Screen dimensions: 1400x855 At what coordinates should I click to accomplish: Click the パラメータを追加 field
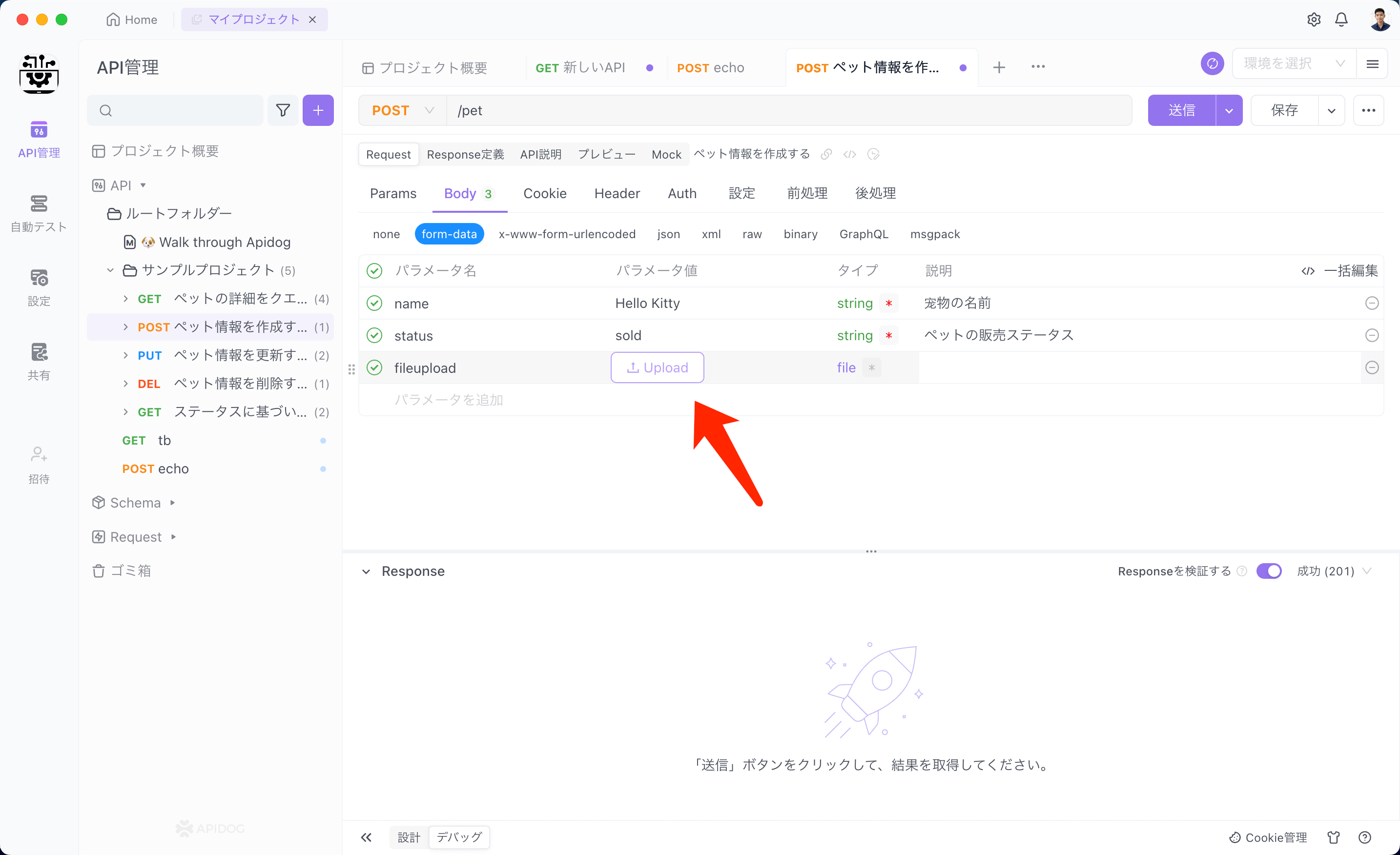pyautogui.click(x=449, y=400)
